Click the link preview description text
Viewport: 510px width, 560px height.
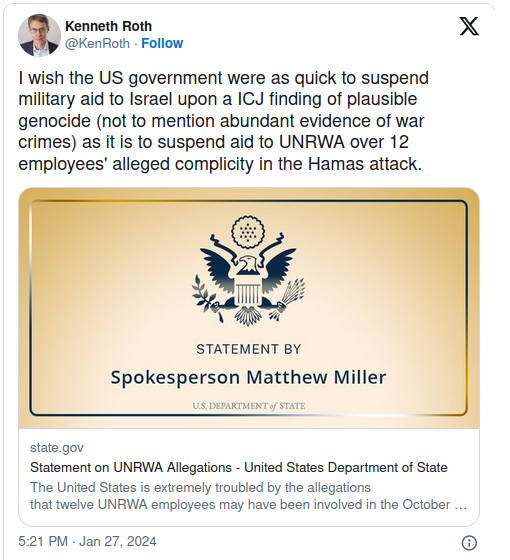point(248,496)
